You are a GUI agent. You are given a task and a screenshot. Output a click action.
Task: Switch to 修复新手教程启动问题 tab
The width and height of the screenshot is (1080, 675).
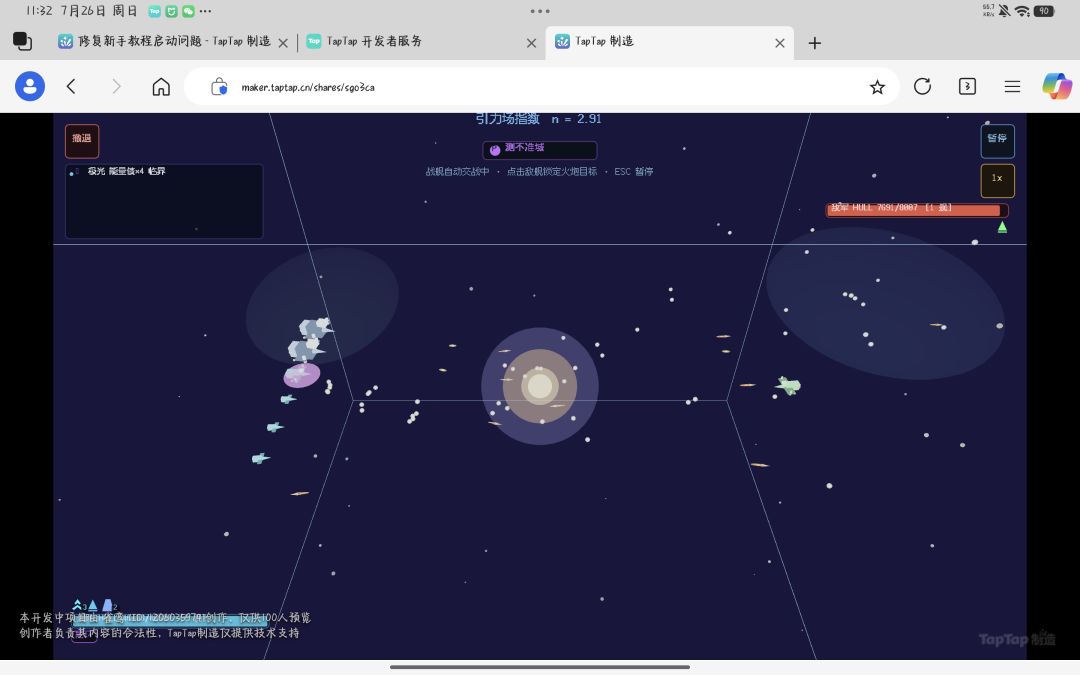pos(174,41)
